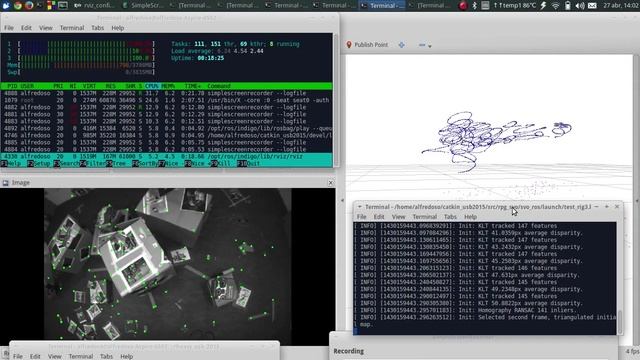This screenshot has height=360, width=640.
Task: Sort htop by the Command column header
Action: coord(219,86)
